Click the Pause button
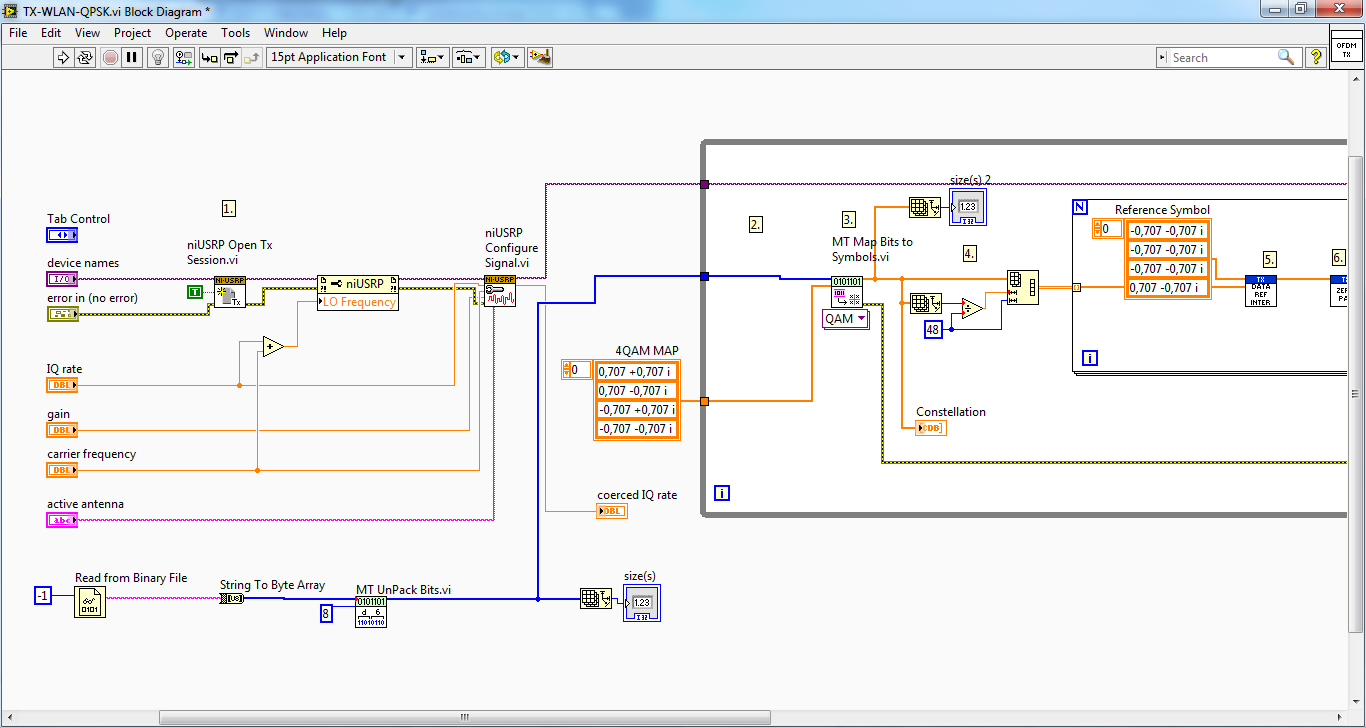 tap(133, 57)
